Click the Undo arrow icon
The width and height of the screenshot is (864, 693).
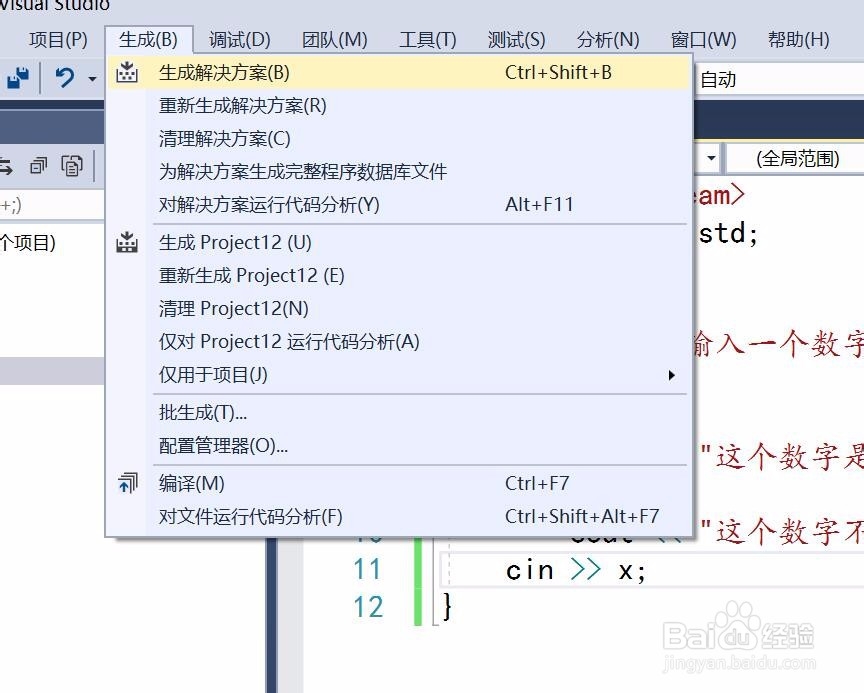(x=65, y=78)
